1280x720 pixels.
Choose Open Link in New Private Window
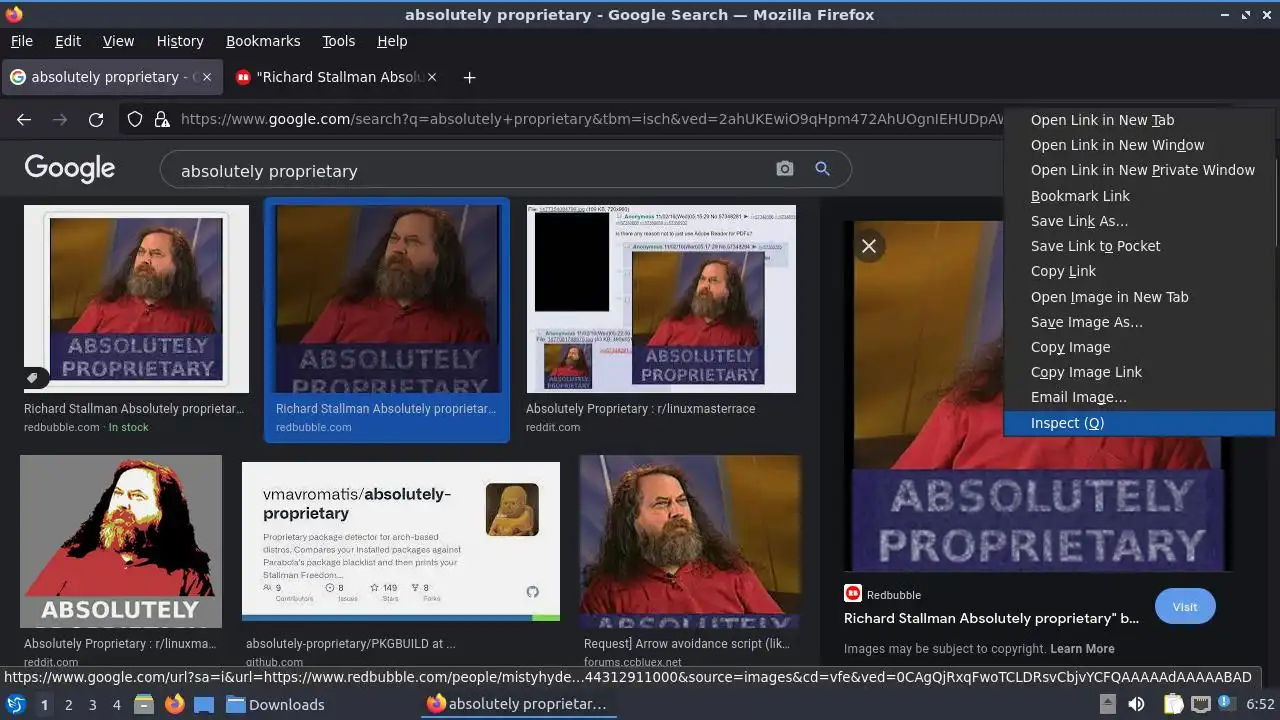pyautogui.click(x=1139, y=170)
